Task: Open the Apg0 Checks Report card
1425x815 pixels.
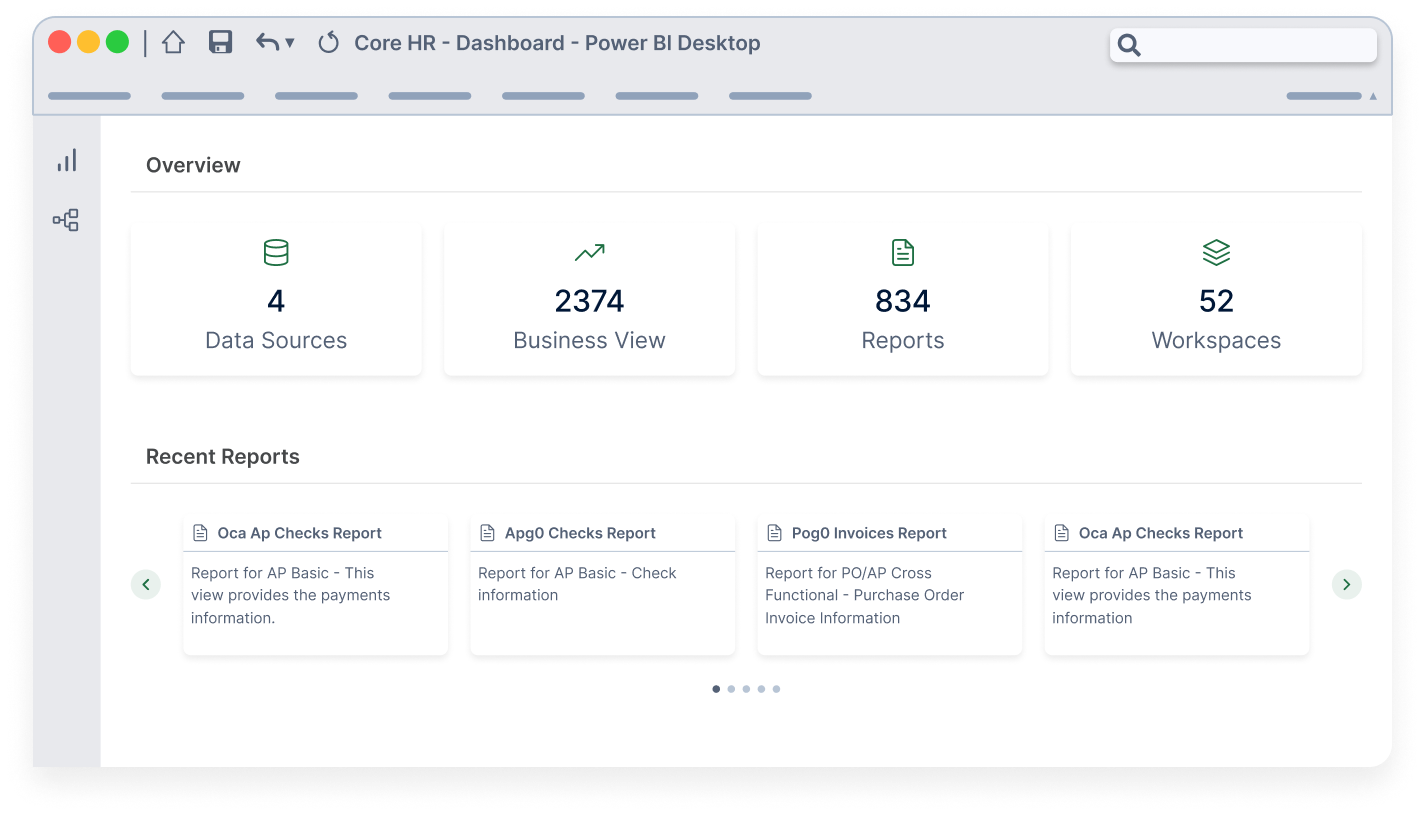Action: [x=602, y=585]
